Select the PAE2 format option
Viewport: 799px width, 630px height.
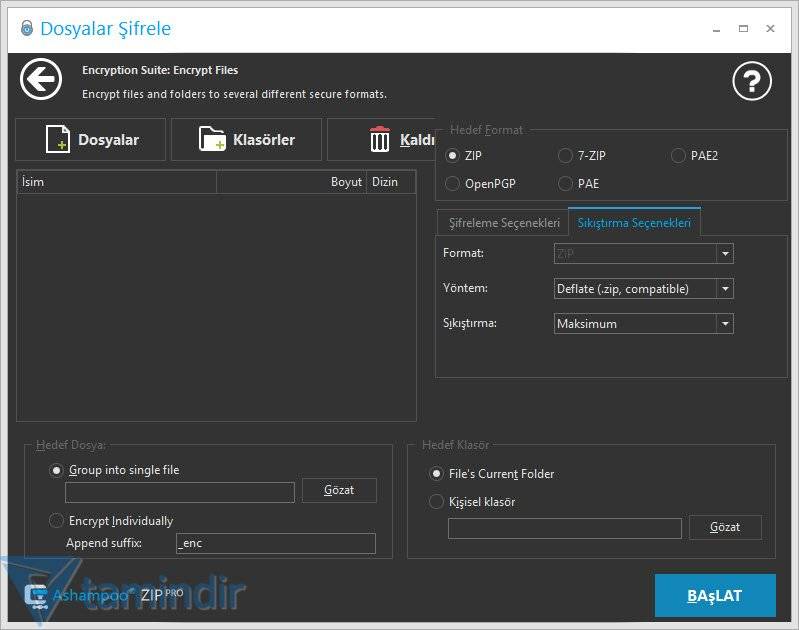pos(679,156)
